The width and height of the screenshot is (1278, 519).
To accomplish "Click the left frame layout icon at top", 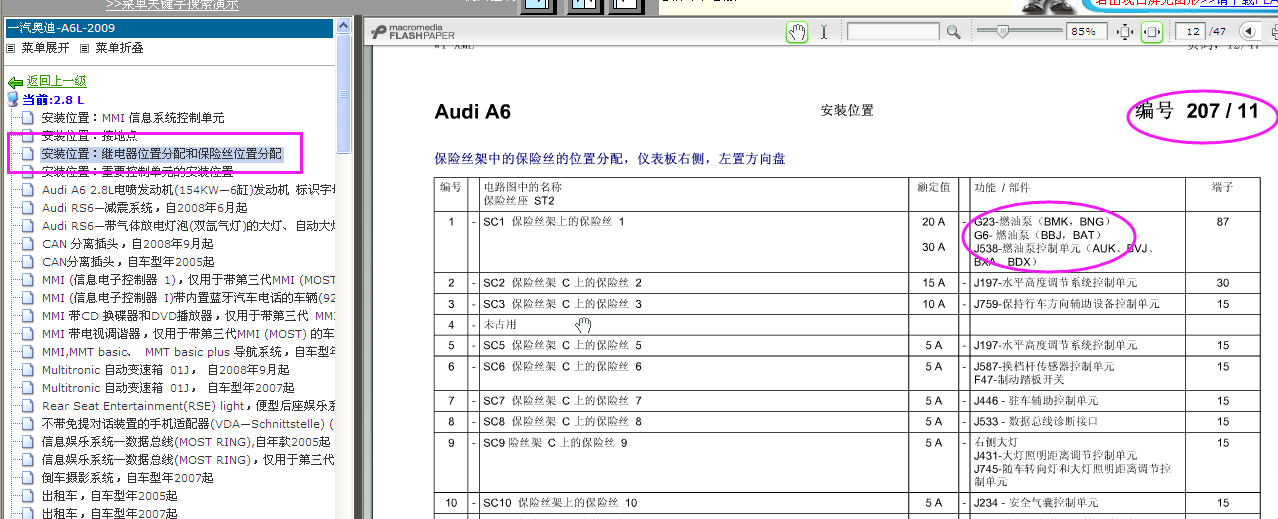I will 536,5.
